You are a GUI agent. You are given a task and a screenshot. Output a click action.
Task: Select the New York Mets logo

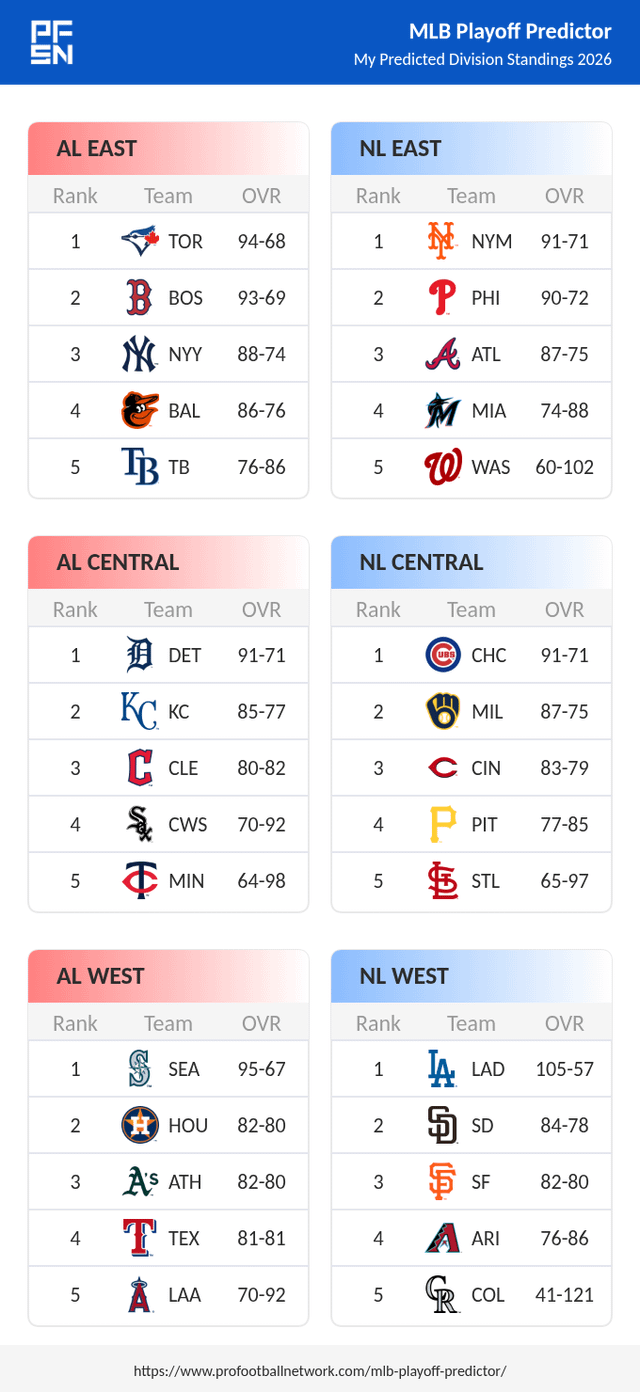pyautogui.click(x=441, y=241)
